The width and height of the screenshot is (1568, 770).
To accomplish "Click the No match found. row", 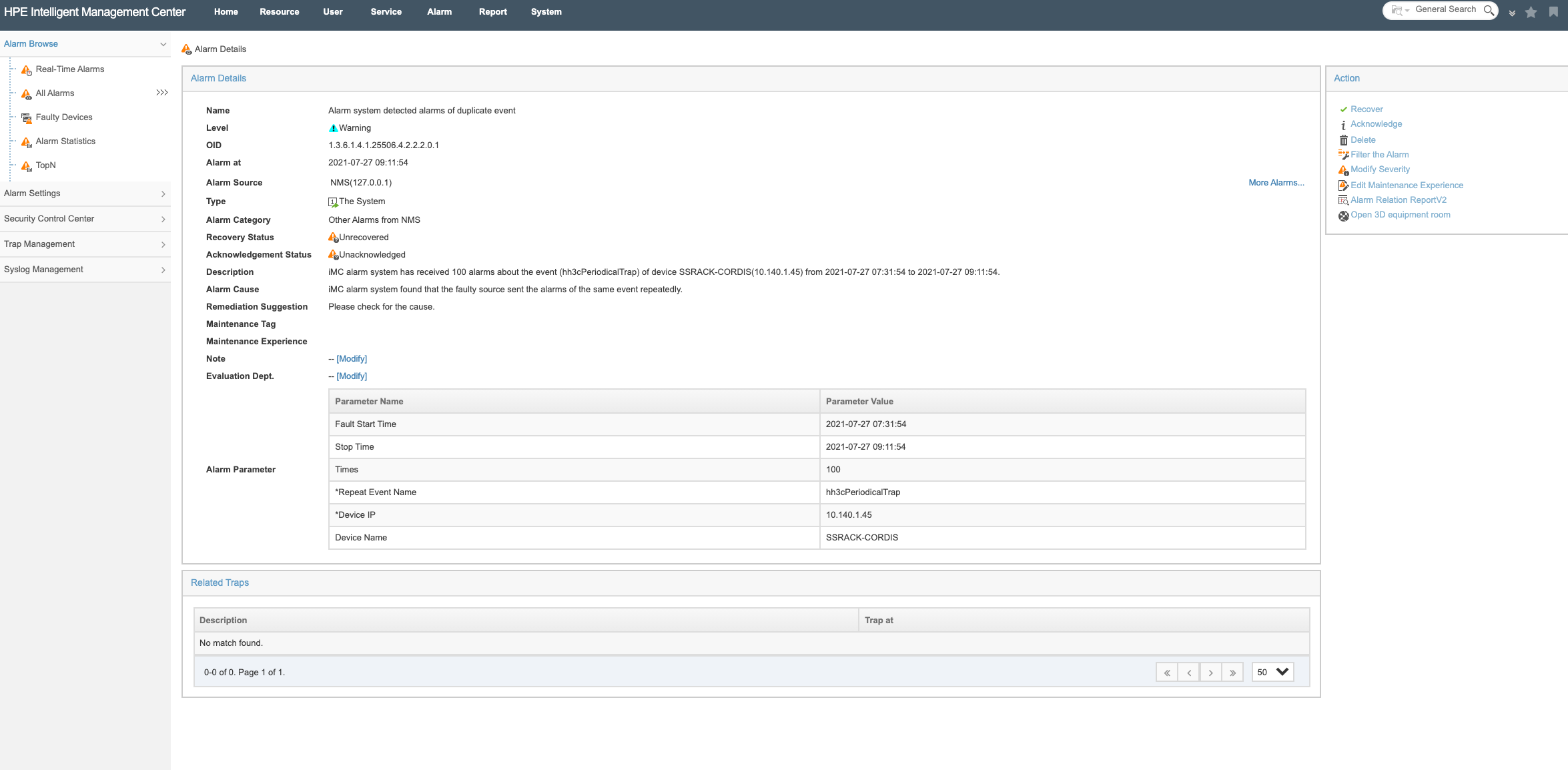I will (x=751, y=643).
